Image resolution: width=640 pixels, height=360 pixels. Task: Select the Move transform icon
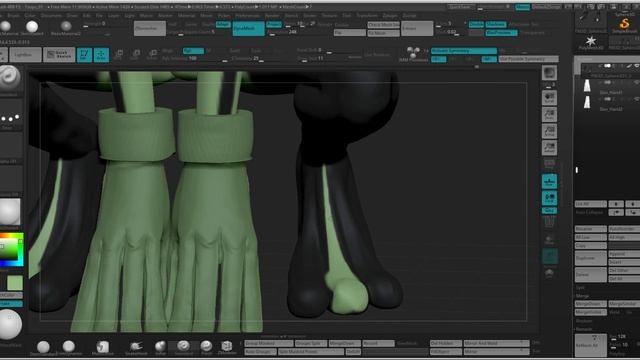point(118,55)
